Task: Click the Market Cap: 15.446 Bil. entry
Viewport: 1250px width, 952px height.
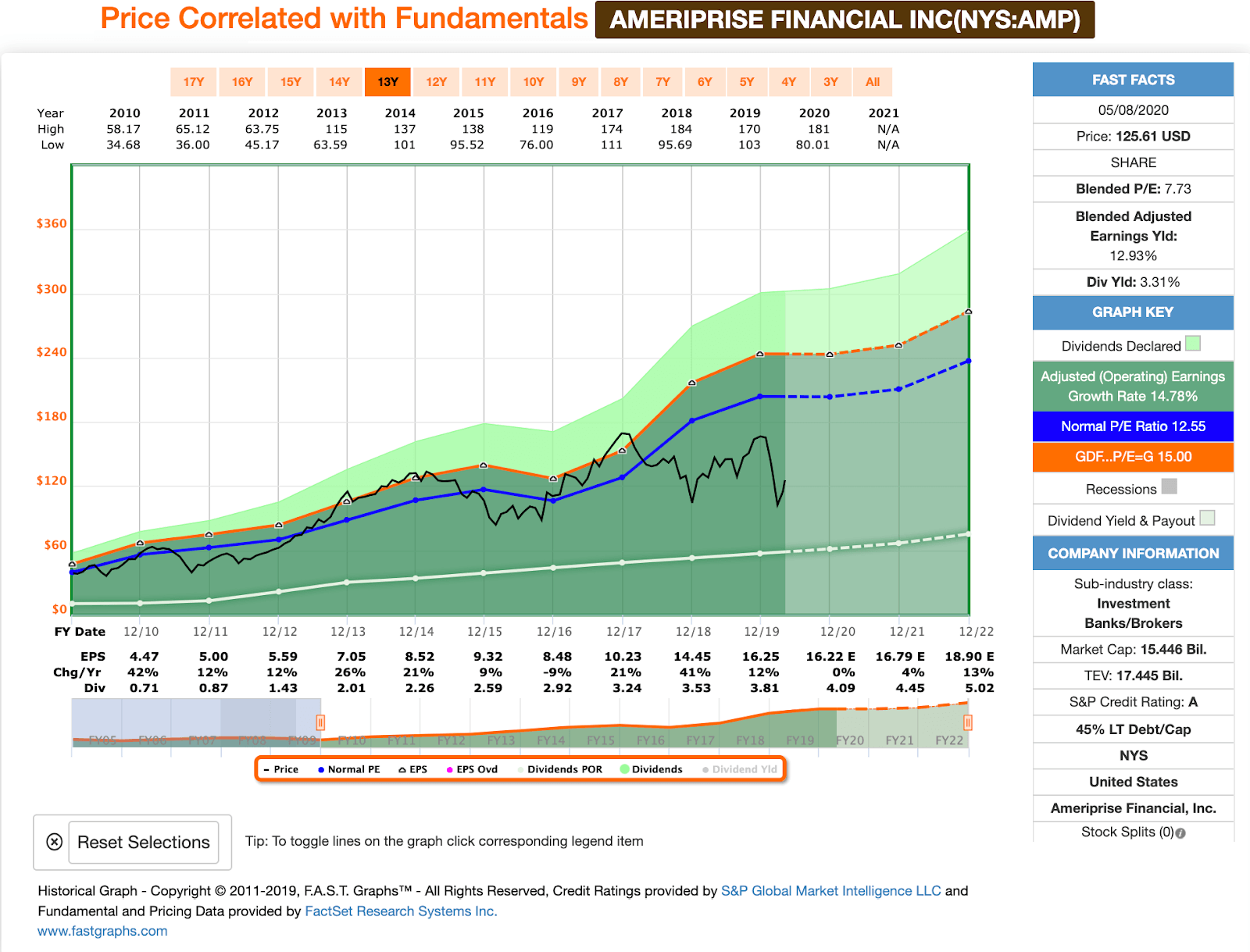Action: tap(1133, 649)
